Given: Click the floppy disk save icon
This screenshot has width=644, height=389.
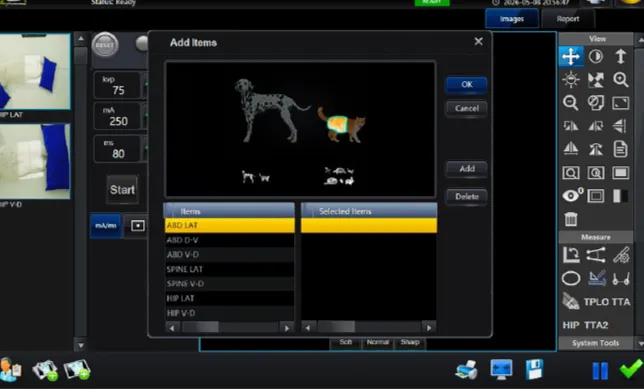Looking at the screenshot, I should coord(534,369).
